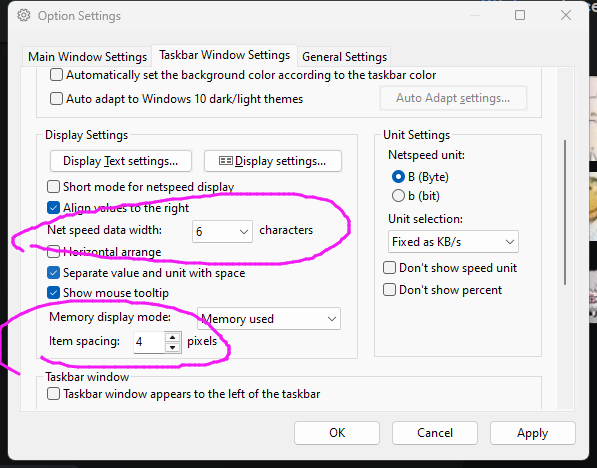Click the vertical scrollbar thumb

tap(565, 212)
